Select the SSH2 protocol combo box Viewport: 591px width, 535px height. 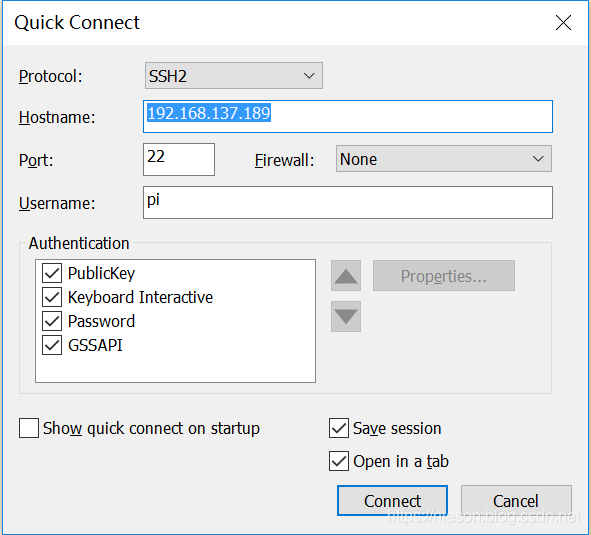coord(234,76)
